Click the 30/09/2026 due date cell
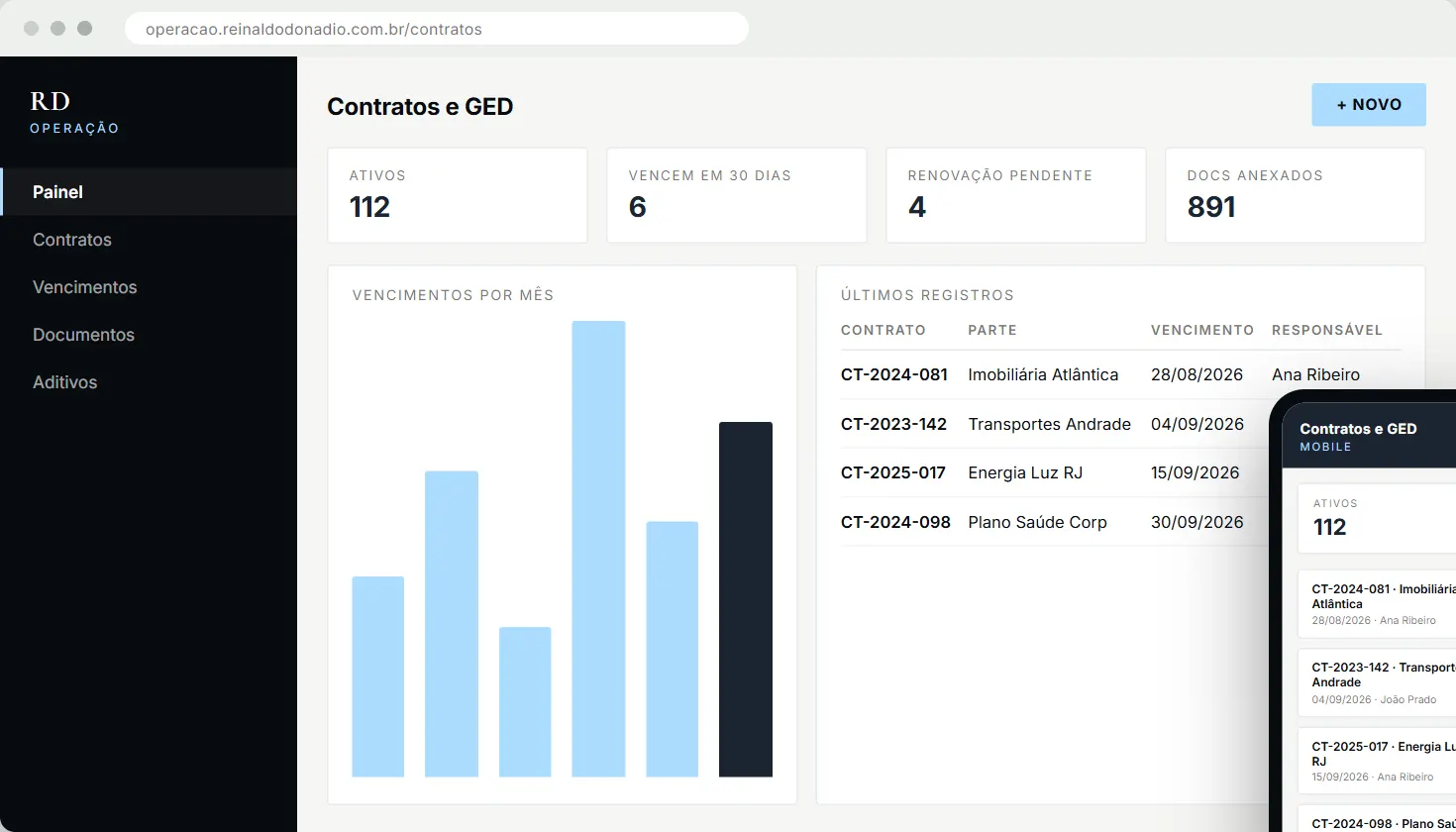 point(1197,522)
